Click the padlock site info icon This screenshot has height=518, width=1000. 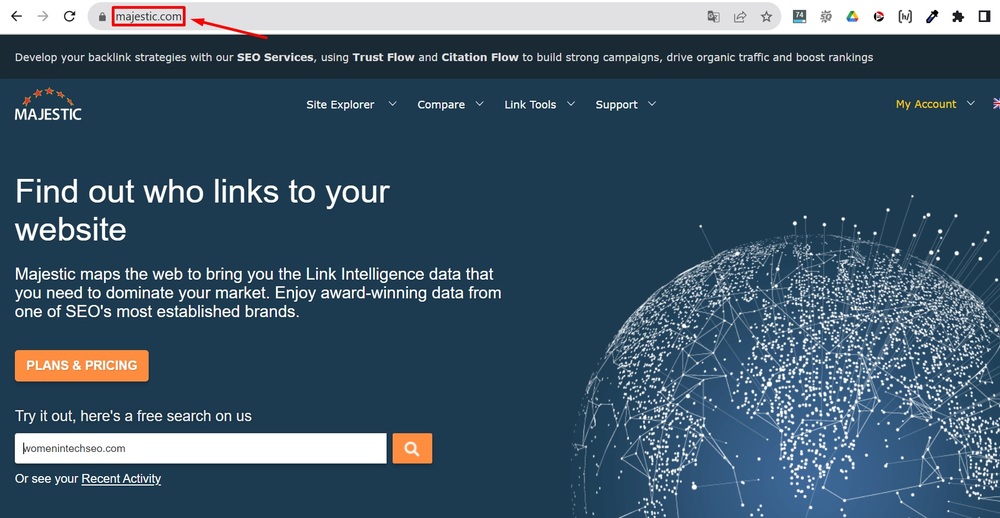click(x=102, y=17)
